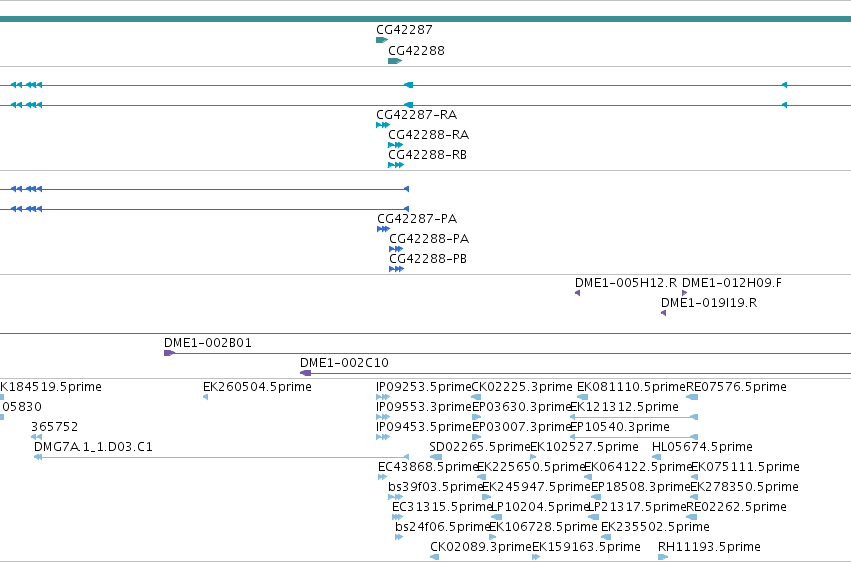Select protein CG42288-PB label
851x562 pixels.
tap(428, 259)
